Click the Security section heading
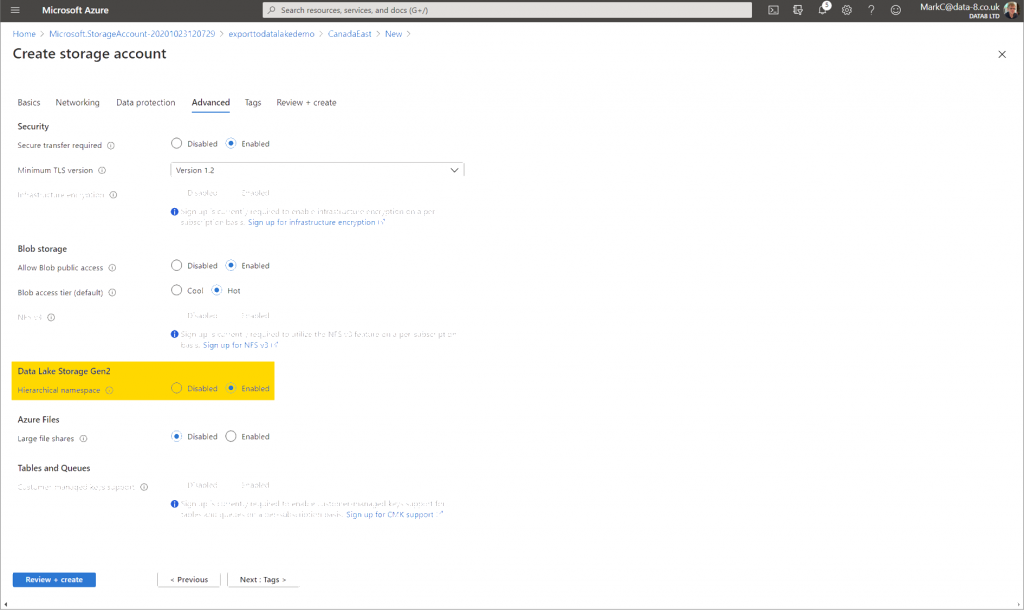 click(33, 126)
